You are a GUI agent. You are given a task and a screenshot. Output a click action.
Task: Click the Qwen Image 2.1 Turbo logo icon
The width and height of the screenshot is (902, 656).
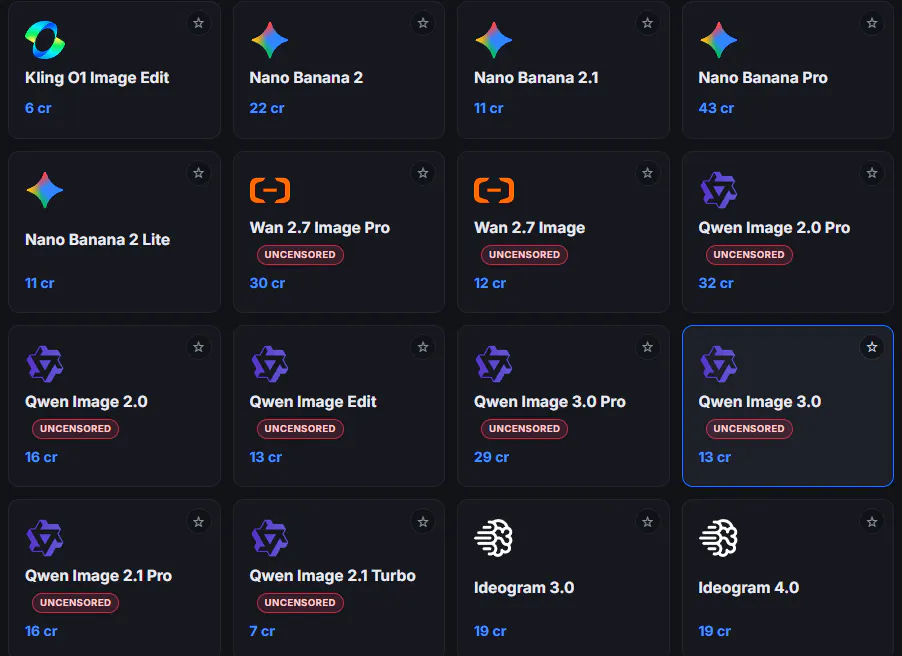pos(270,538)
